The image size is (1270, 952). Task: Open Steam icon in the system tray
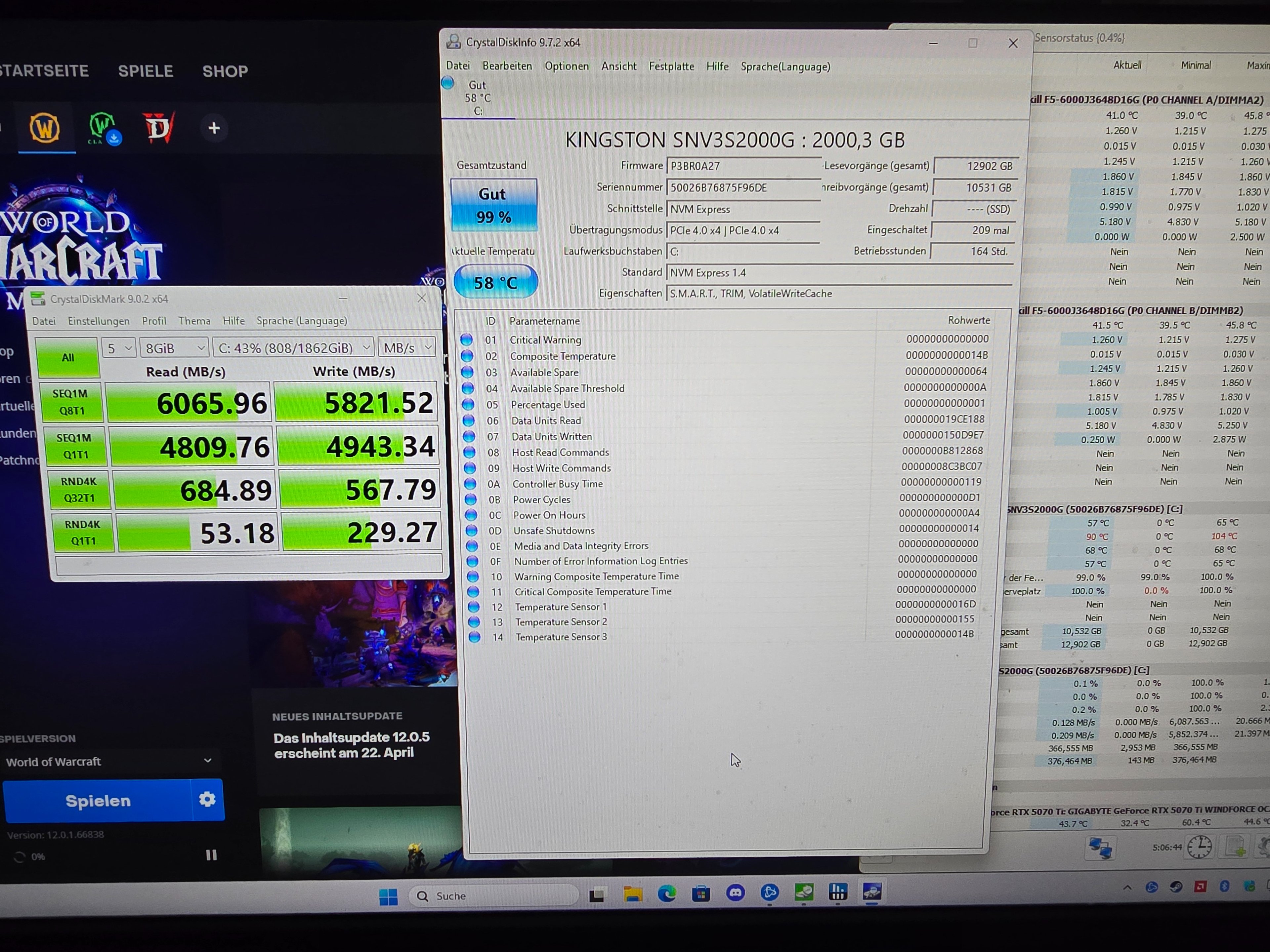[1176, 887]
